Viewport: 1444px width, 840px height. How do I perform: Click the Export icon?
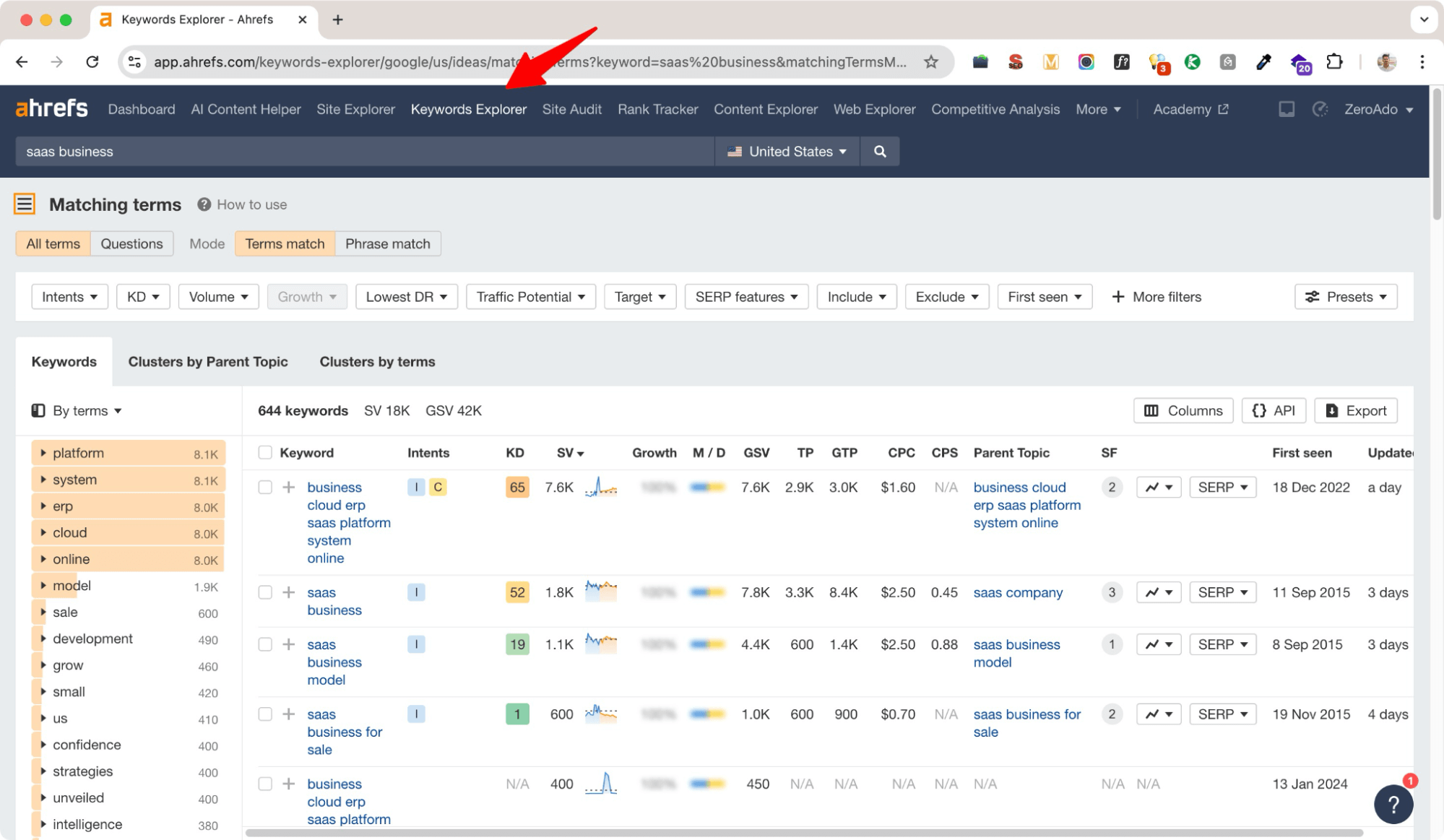pyautogui.click(x=1331, y=410)
